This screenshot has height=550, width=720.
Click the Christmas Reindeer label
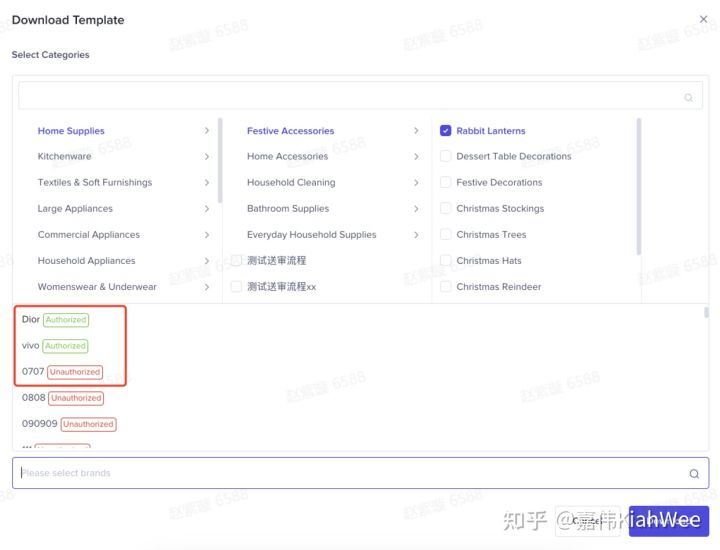click(x=498, y=286)
